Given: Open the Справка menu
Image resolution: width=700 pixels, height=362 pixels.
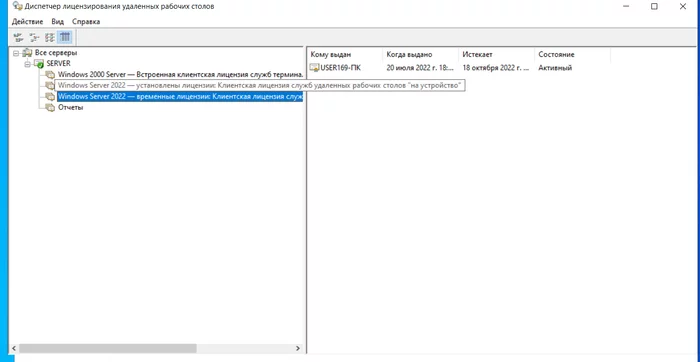Looking at the screenshot, I should pyautogui.click(x=86, y=21).
